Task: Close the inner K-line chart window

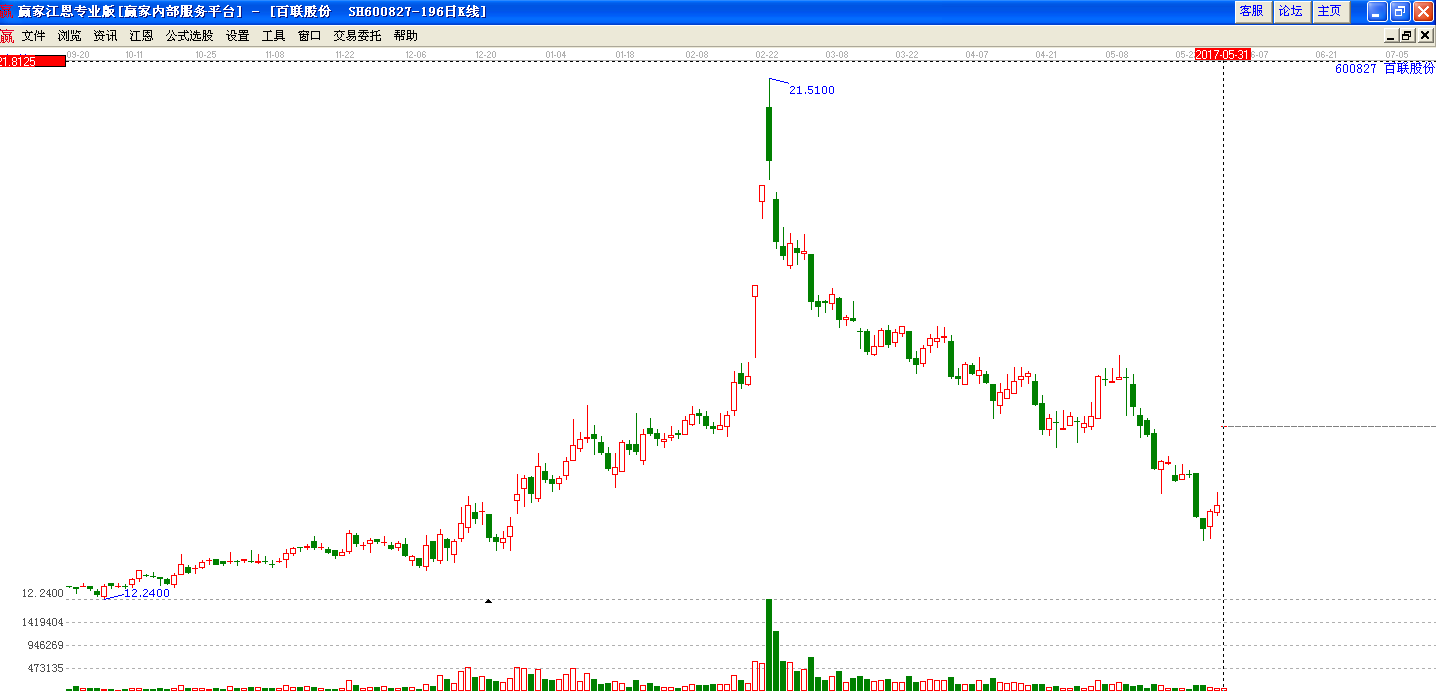Action: coord(1425,35)
